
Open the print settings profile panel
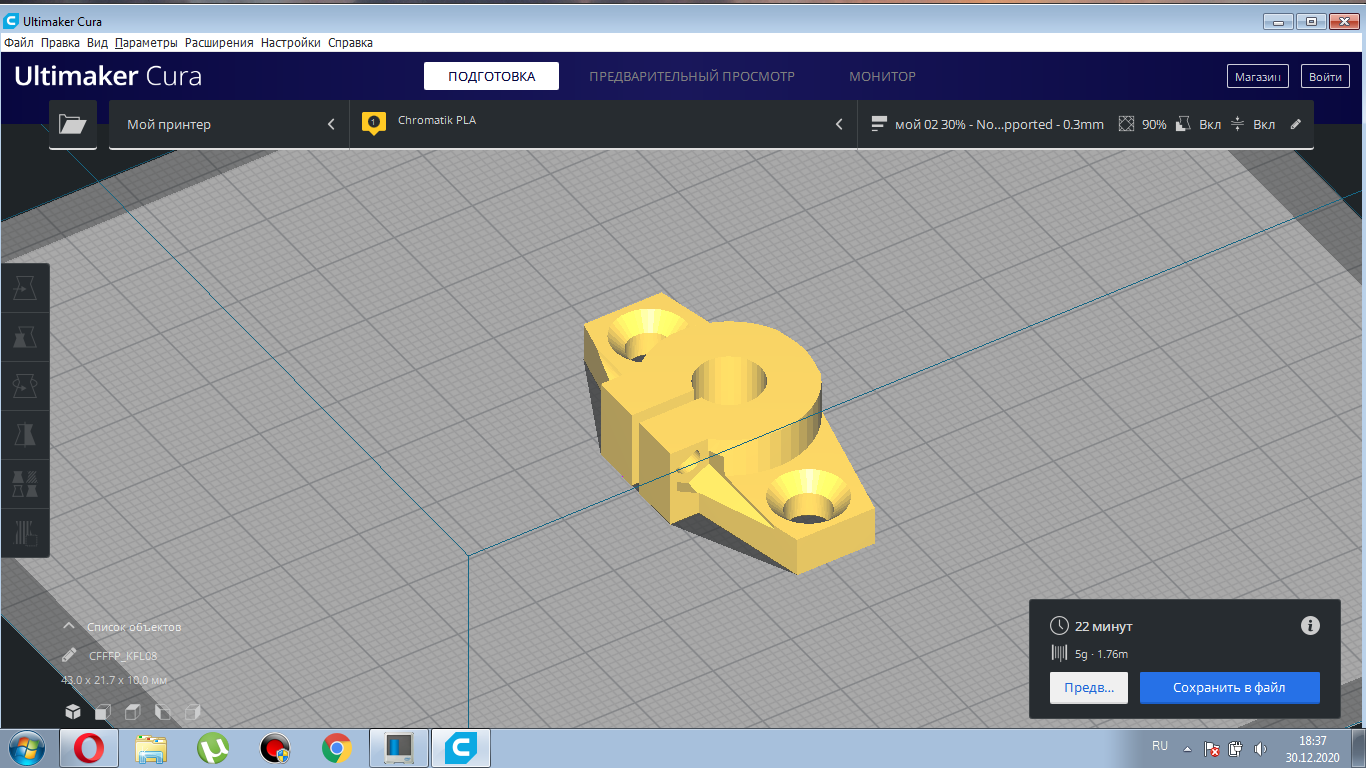click(1085, 125)
